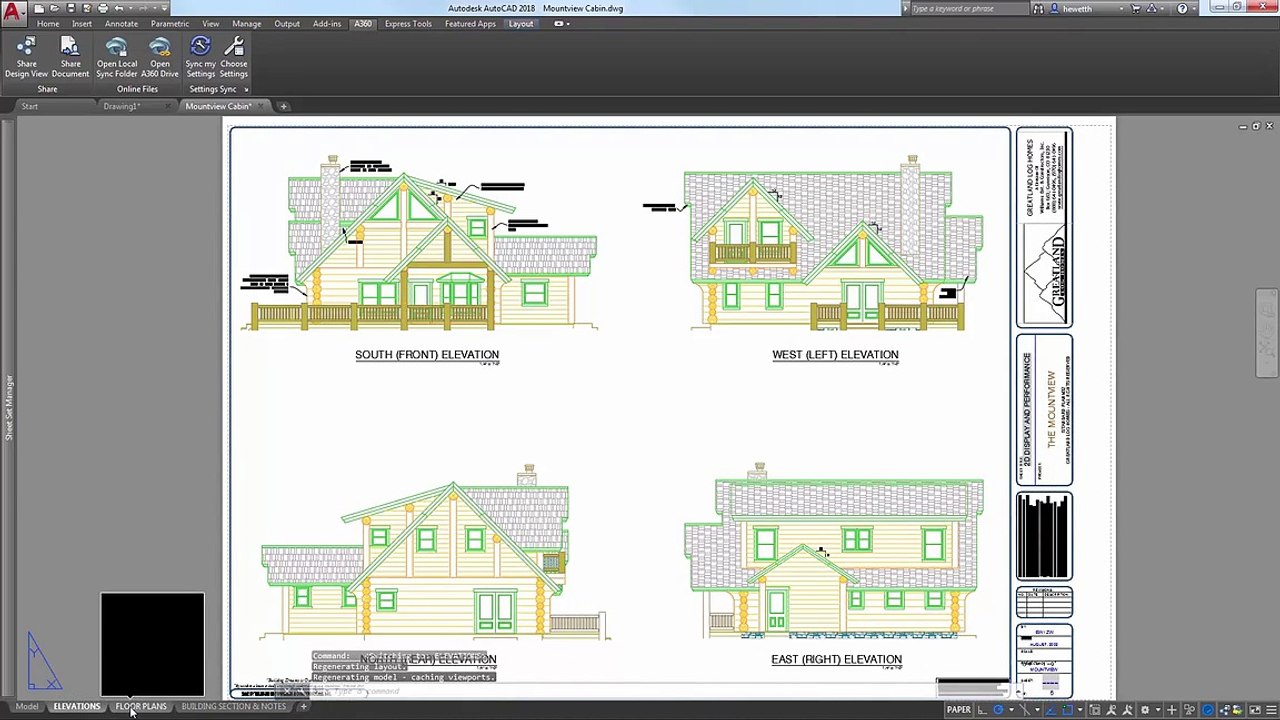Screen dimensions: 1280x720
Task: Click the Clean Screen icon in status bar
Action: click(1255, 710)
